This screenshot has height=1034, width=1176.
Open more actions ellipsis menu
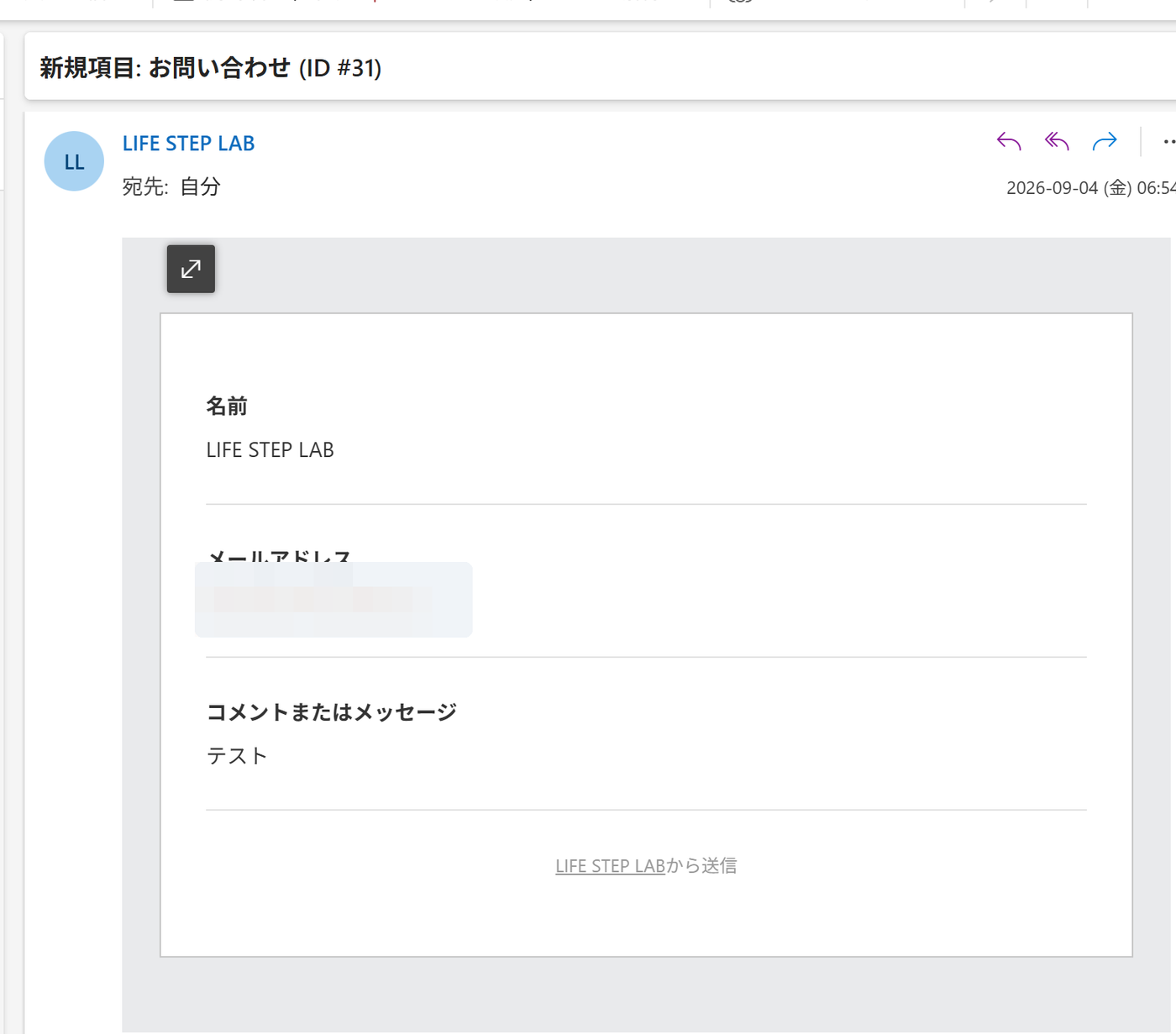coord(1168,142)
